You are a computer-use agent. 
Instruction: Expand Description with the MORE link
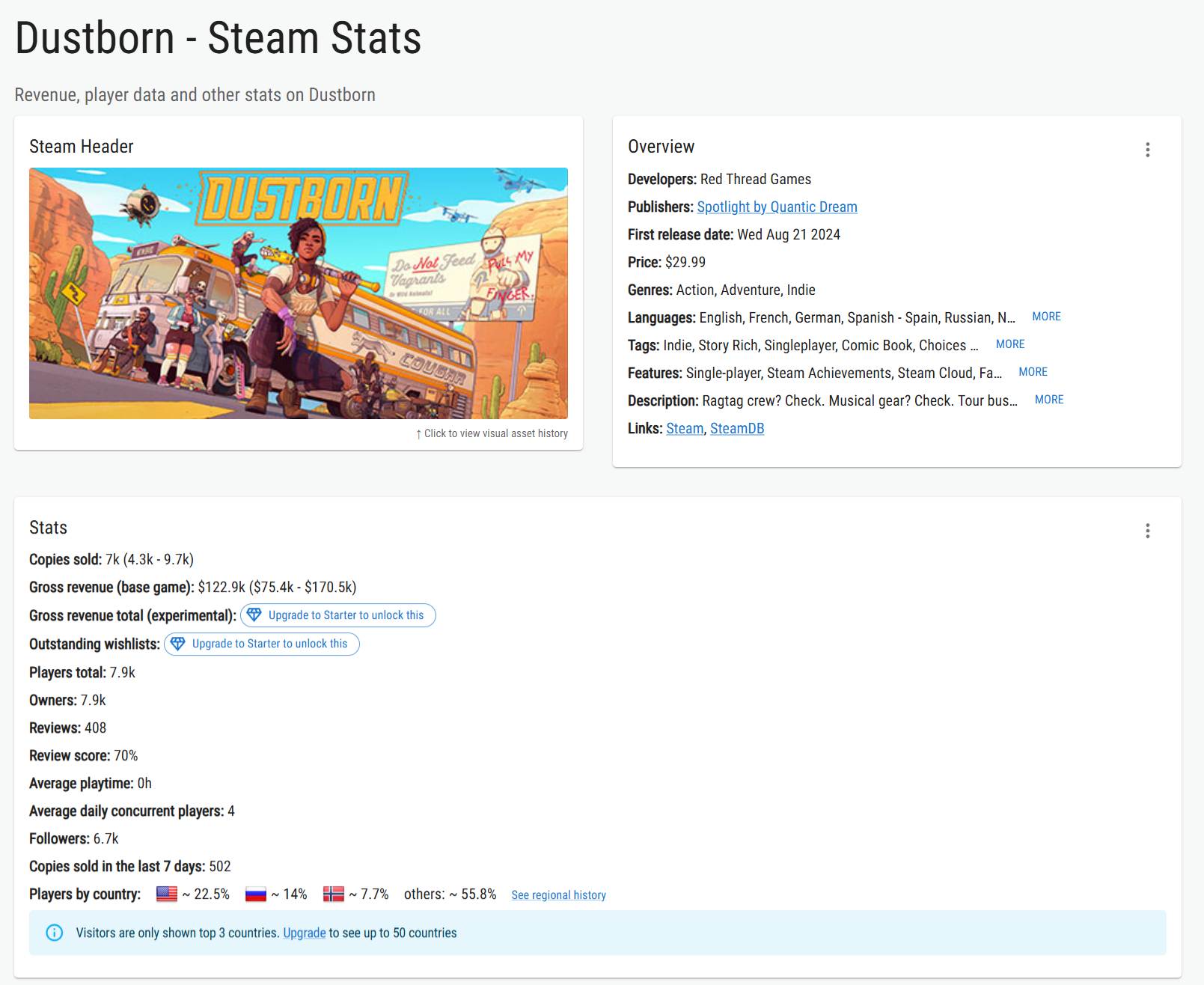(x=1049, y=400)
